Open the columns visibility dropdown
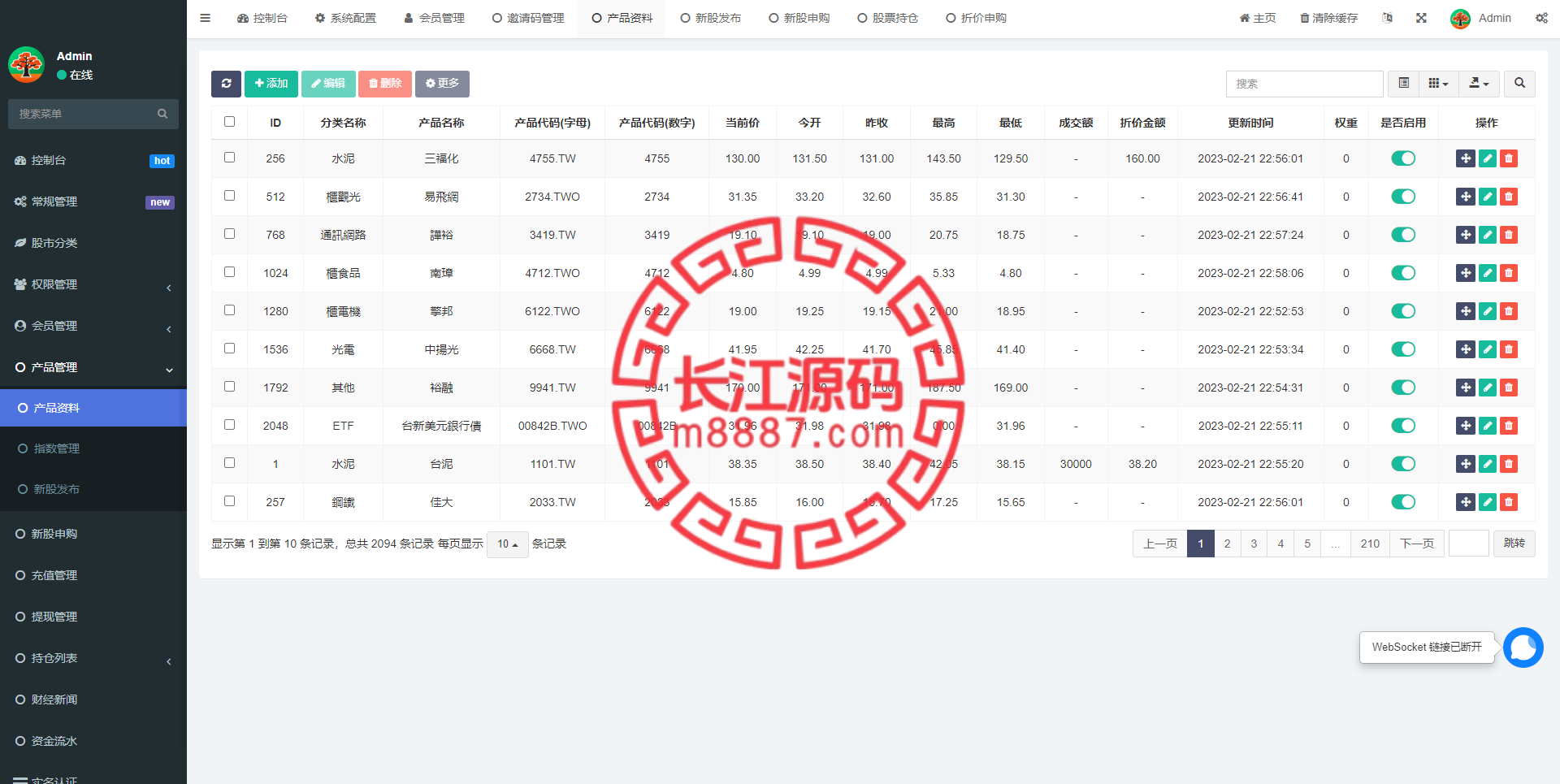The image size is (1560, 784). point(1438,84)
